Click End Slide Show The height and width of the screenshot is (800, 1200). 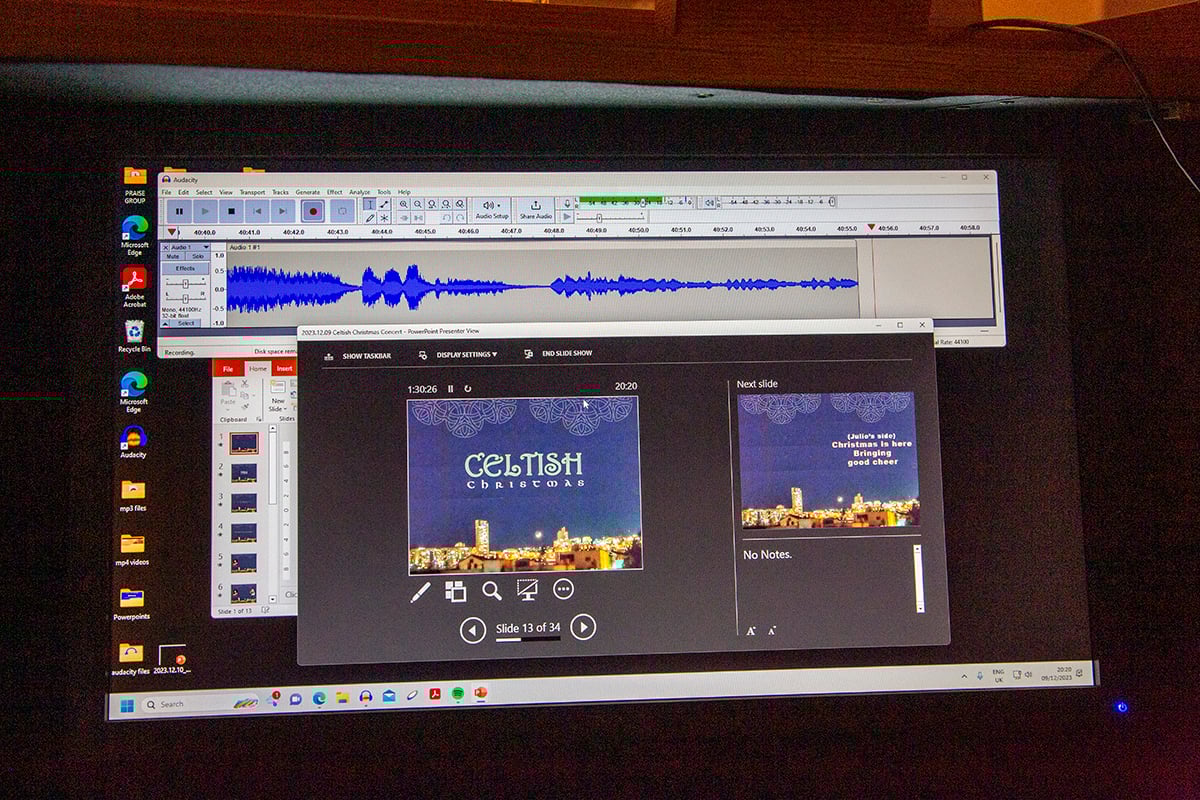click(566, 354)
